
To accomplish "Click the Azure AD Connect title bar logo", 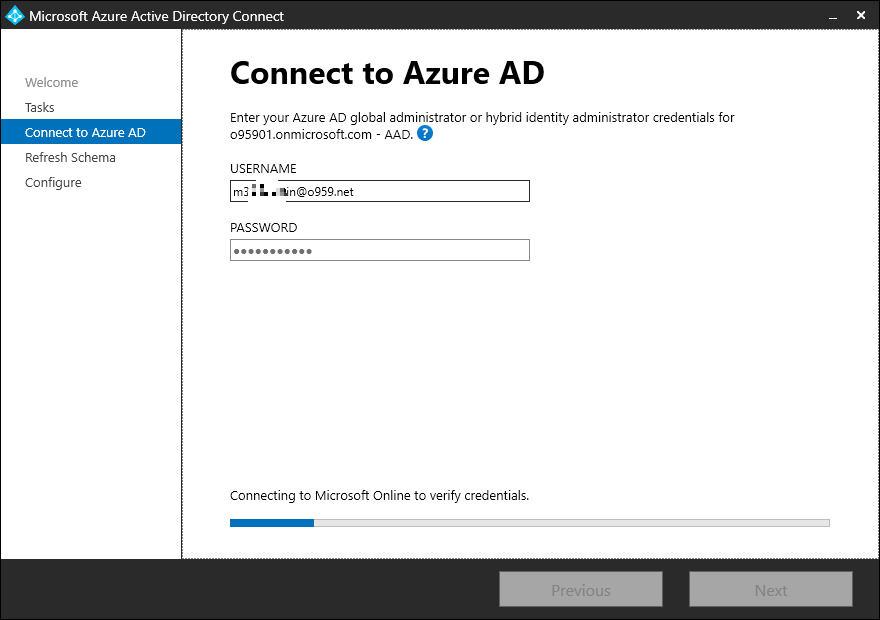I will [x=15, y=16].
